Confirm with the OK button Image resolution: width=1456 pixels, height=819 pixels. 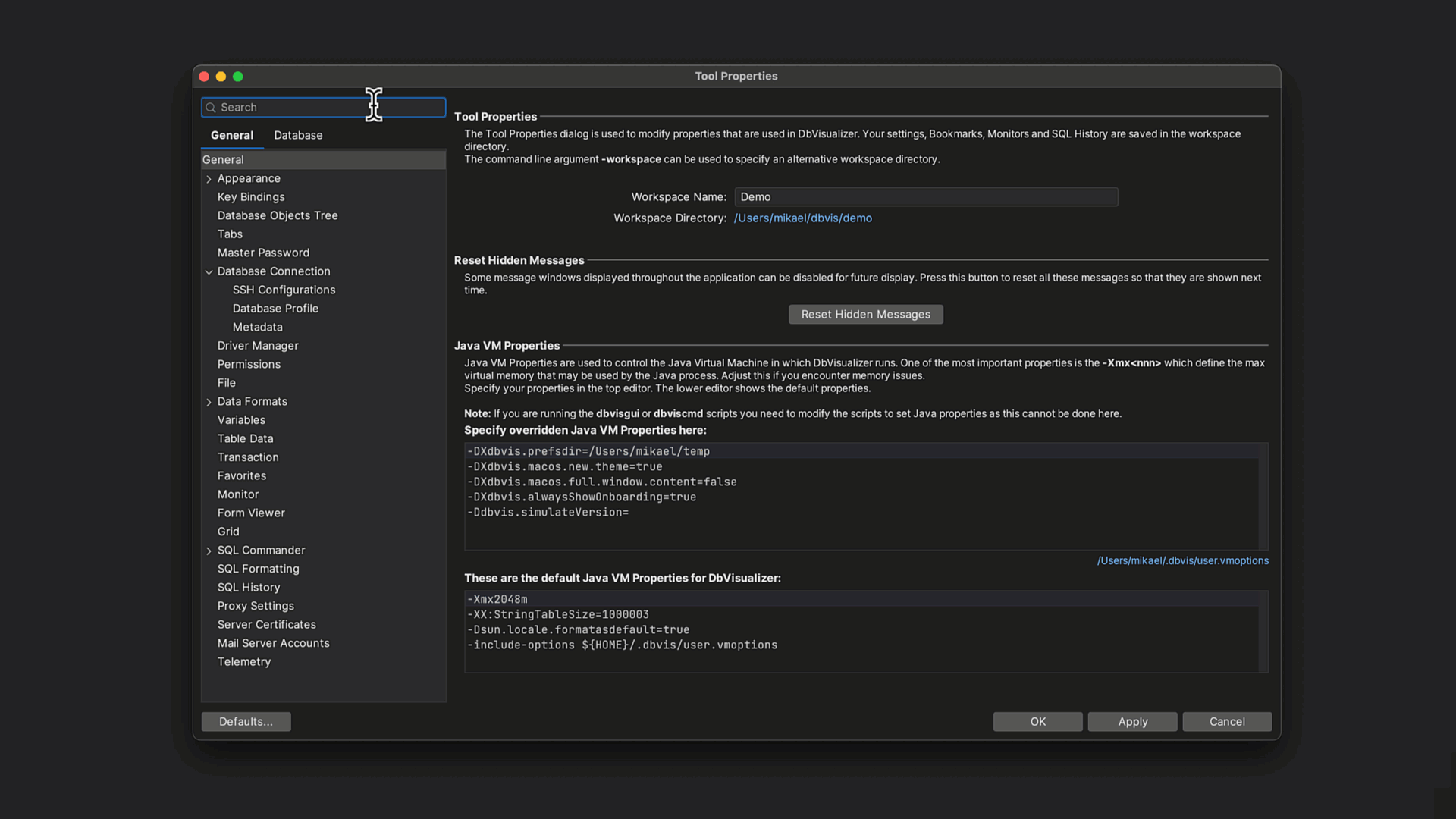(1037, 722)
